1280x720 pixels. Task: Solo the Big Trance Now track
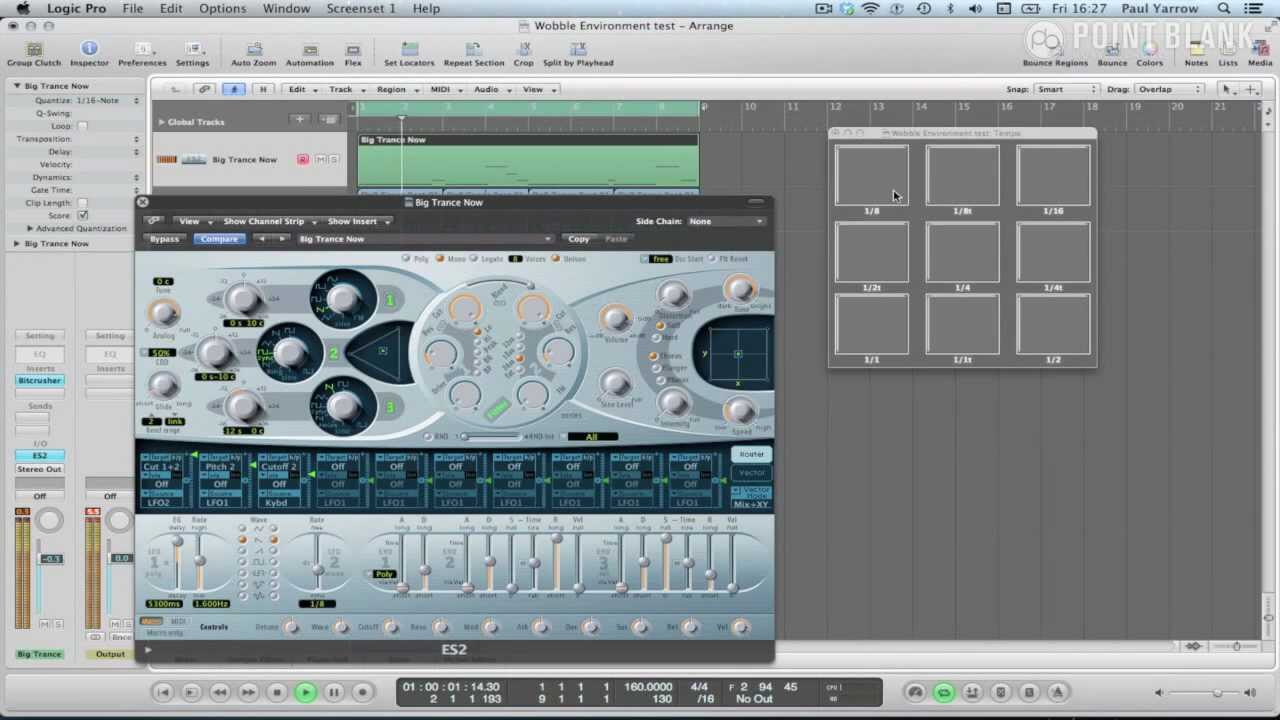pyautogui.click(x=334, y=159)
